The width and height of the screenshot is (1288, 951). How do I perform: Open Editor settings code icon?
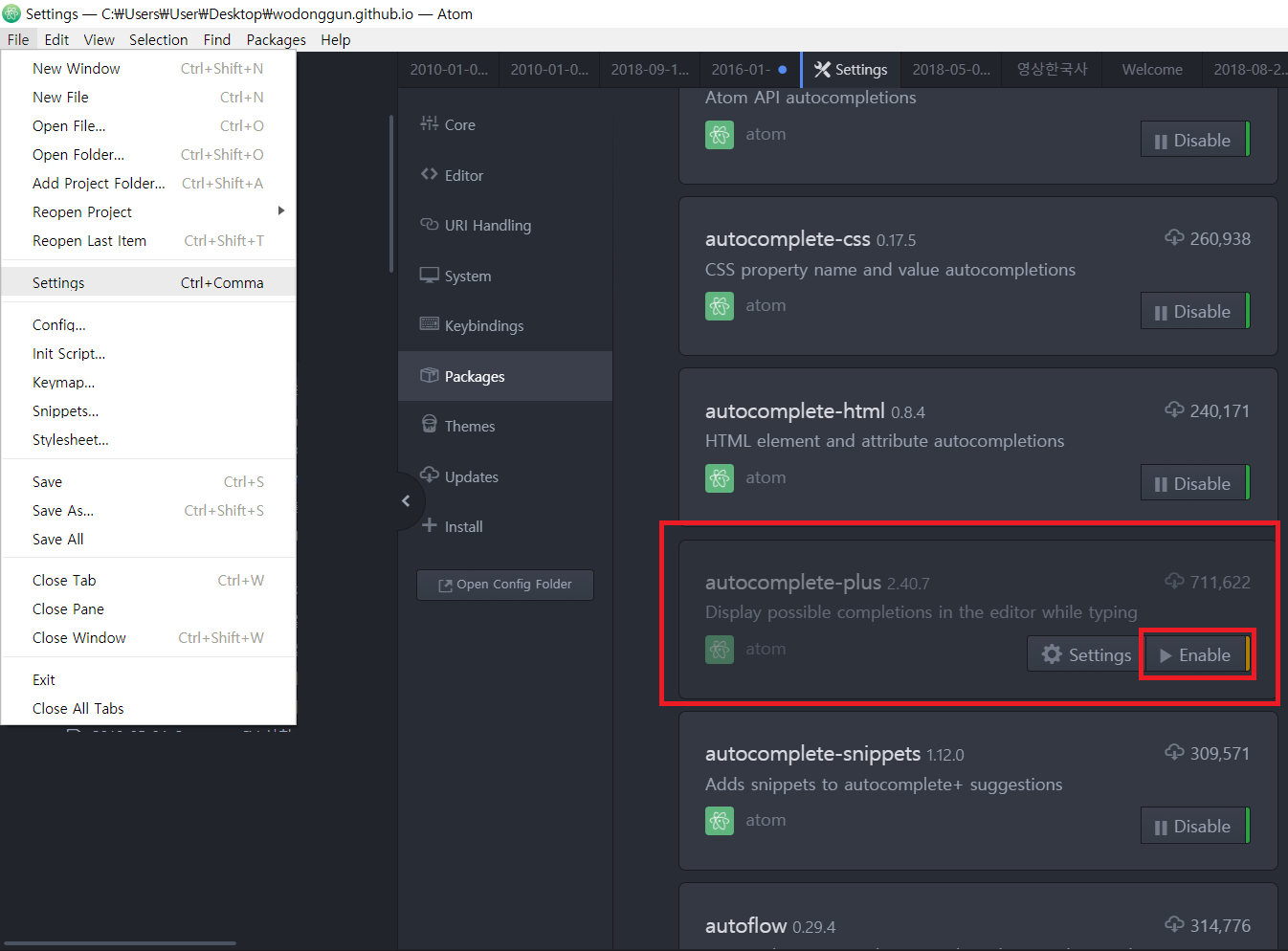tap(429, 174)
